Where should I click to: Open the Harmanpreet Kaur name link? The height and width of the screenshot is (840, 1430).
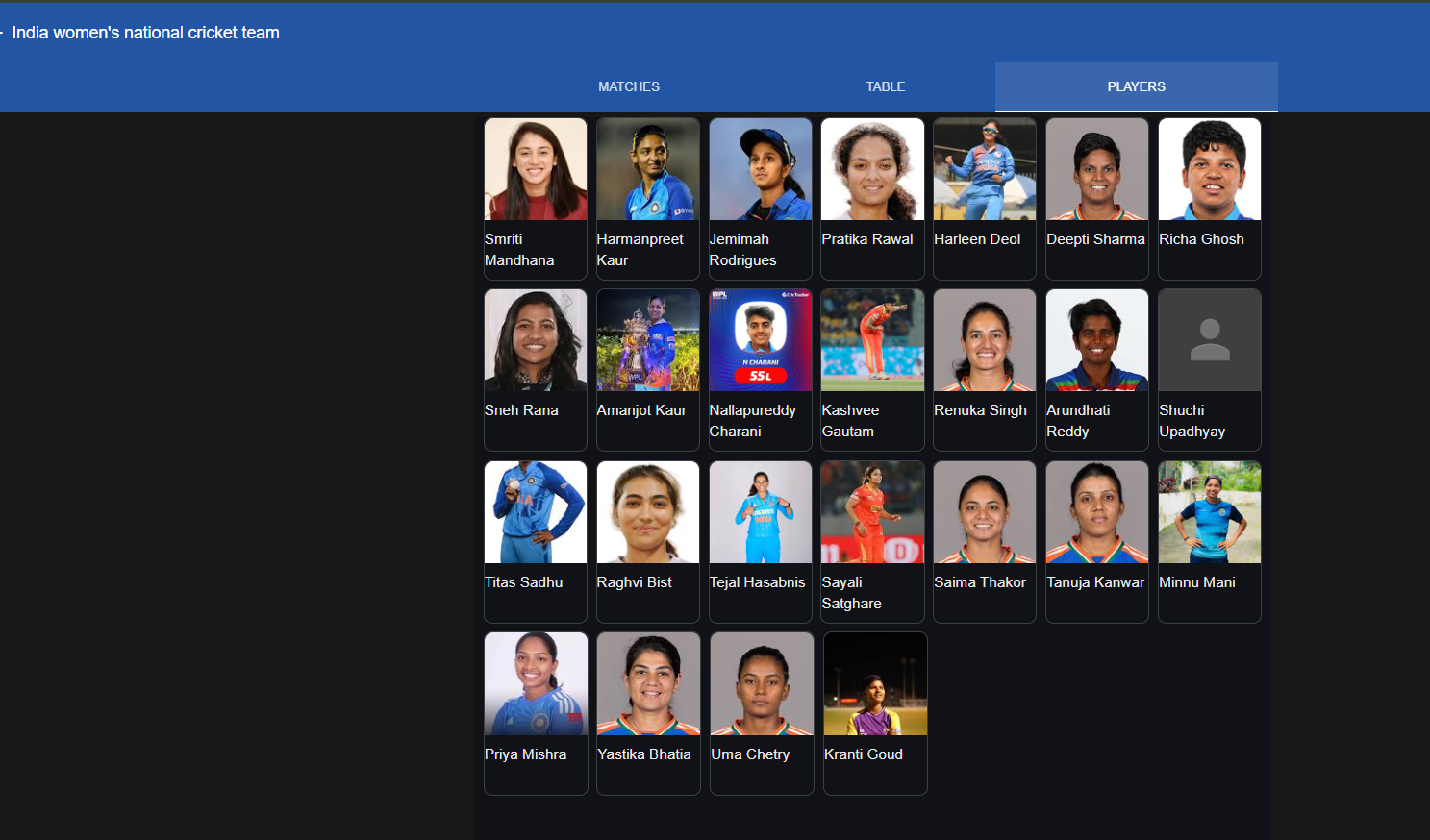640,250
